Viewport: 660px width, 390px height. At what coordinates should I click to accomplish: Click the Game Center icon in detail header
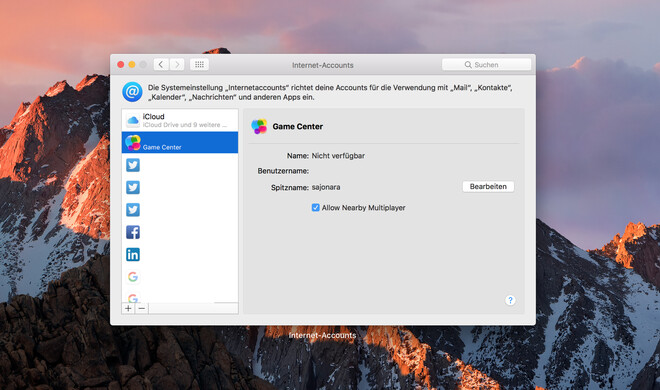tap(259, 126)
